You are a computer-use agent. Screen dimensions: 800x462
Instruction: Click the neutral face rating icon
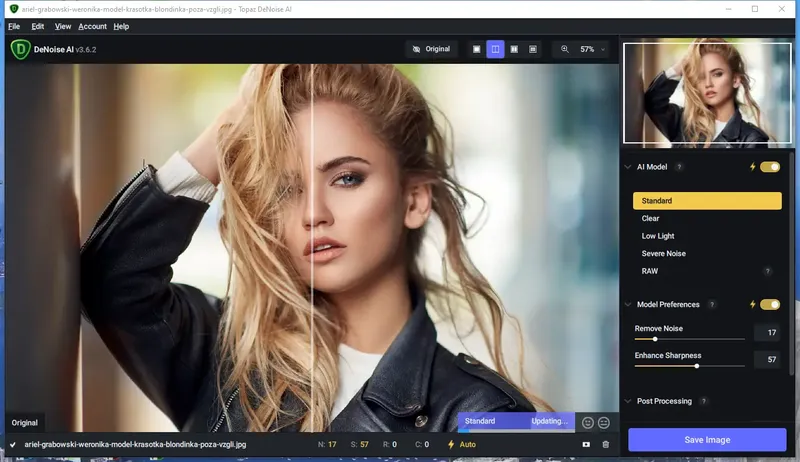tap(604, 423)
